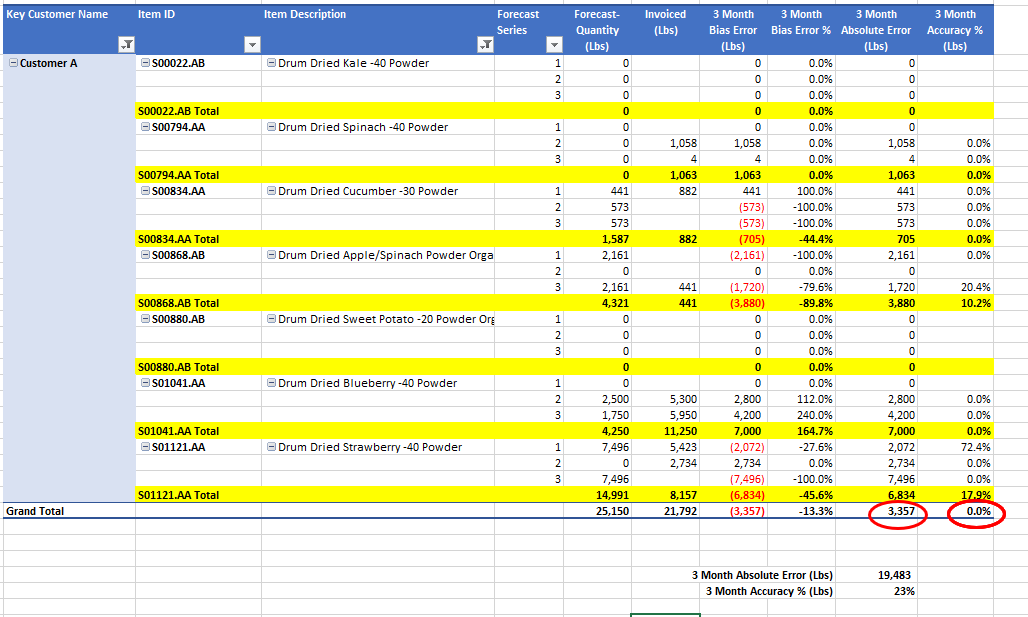The width and height of the screenshot is (1028, 617).
Task: Collapse Drum Dried Blueberry -40 Powder description
Action: pyautogui.click(x=271, y=383)
